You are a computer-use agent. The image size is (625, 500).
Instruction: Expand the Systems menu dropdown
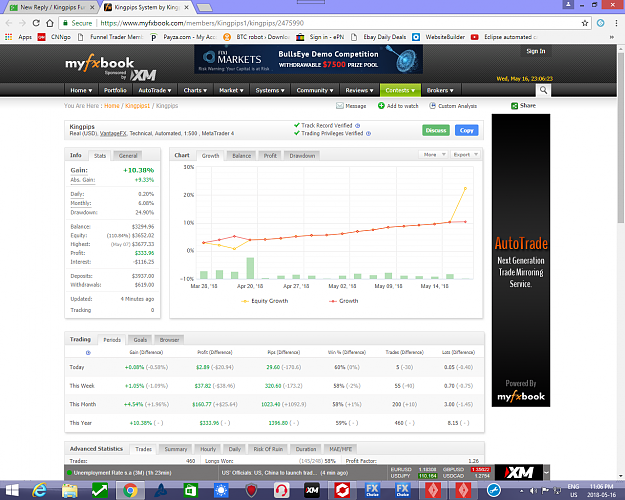tap(270, 90)
